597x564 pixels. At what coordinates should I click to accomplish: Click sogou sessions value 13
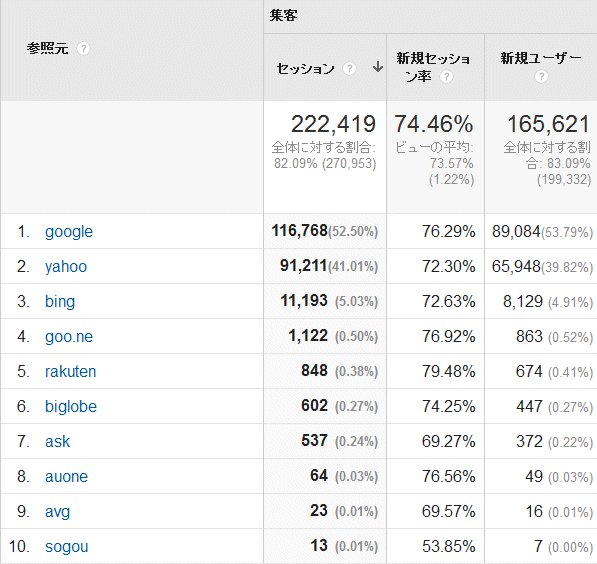tap(319, 546)
